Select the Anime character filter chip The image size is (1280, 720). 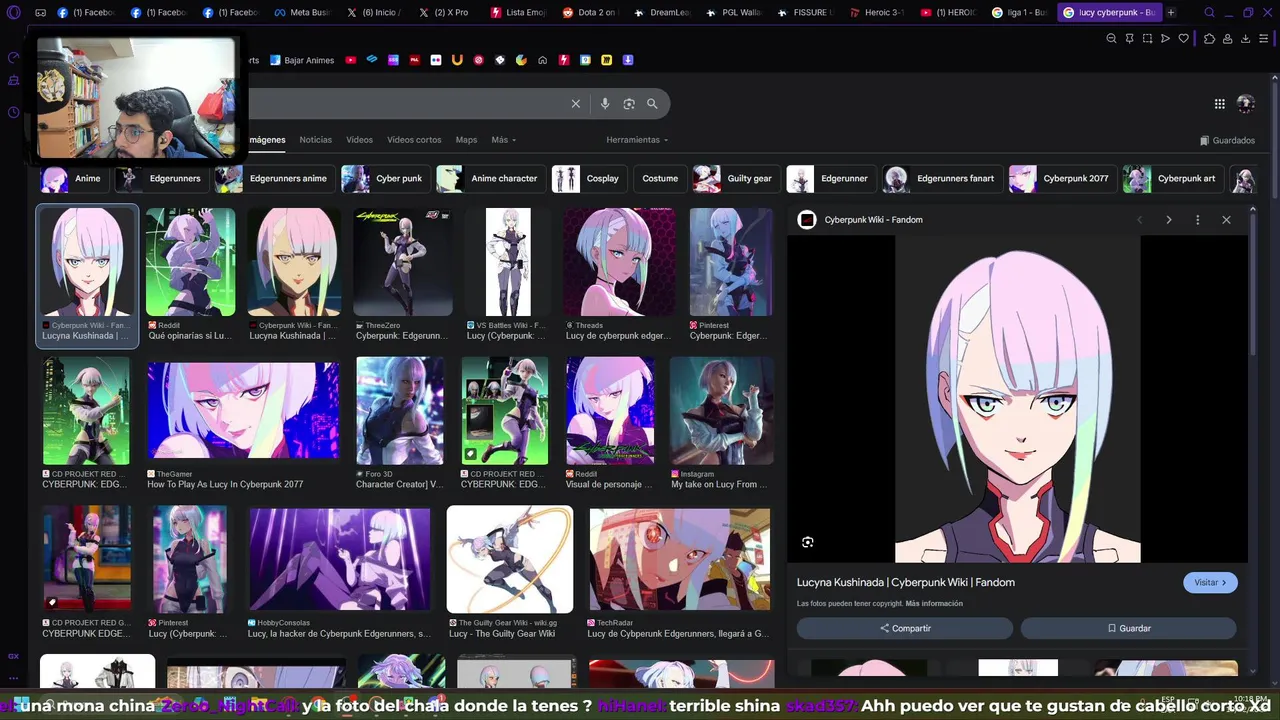(491, 179)
